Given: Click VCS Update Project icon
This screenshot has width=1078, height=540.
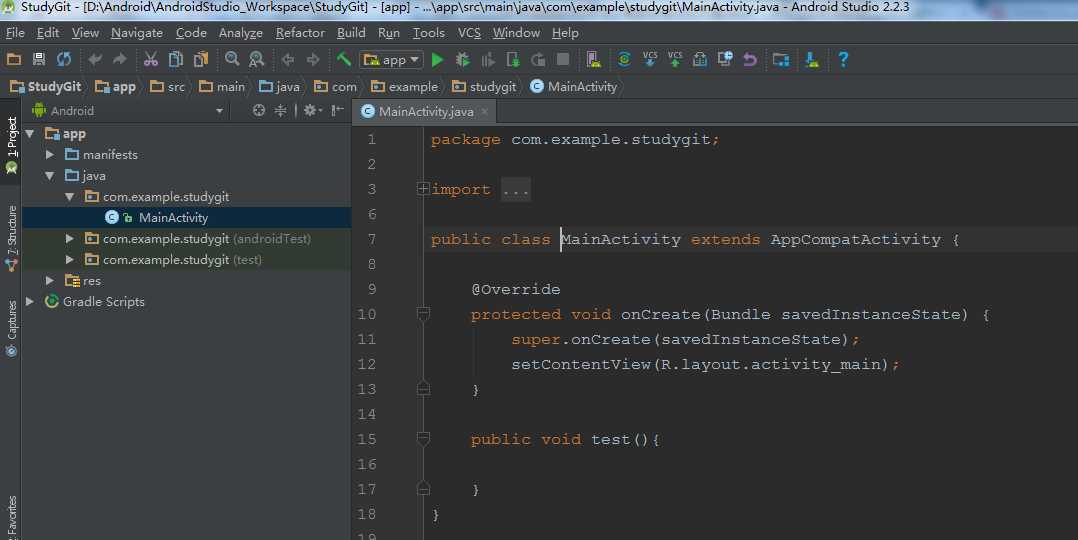Looking at the screenshot, I should 650,59.
